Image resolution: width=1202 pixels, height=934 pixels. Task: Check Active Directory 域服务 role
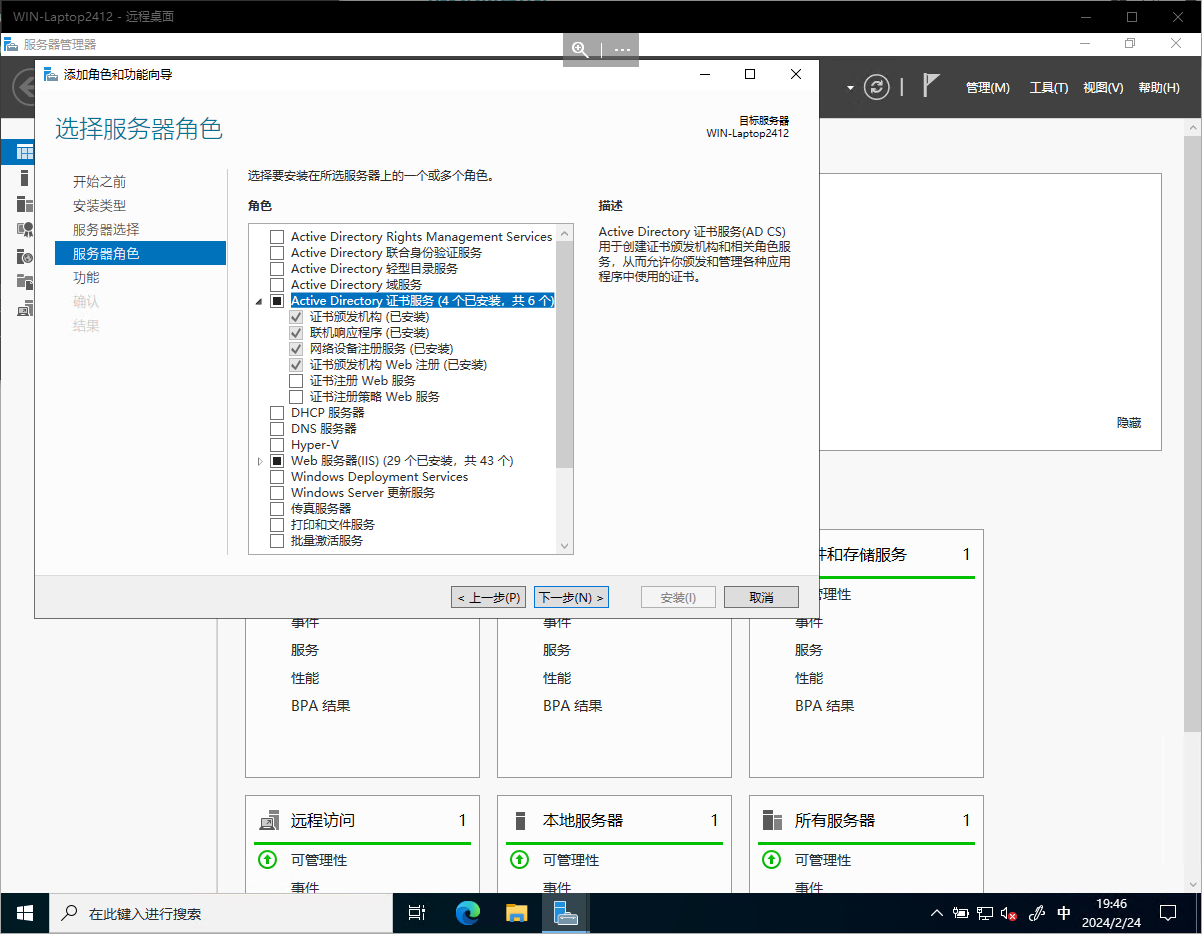277,285
